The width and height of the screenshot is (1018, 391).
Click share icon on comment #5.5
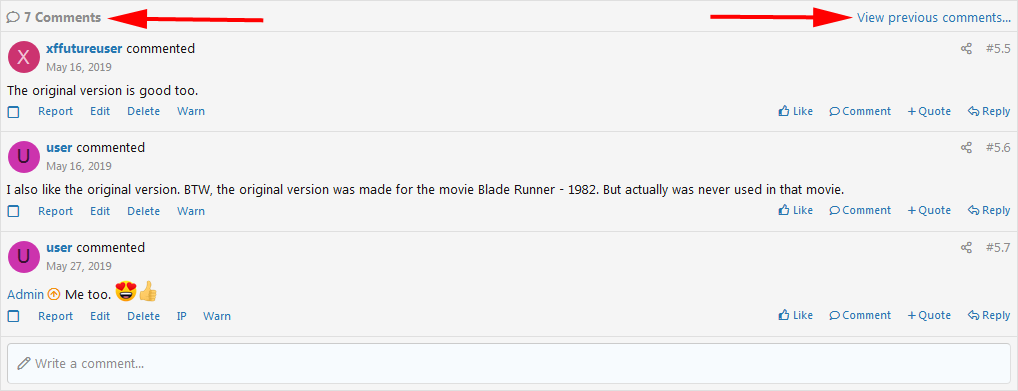966,49
